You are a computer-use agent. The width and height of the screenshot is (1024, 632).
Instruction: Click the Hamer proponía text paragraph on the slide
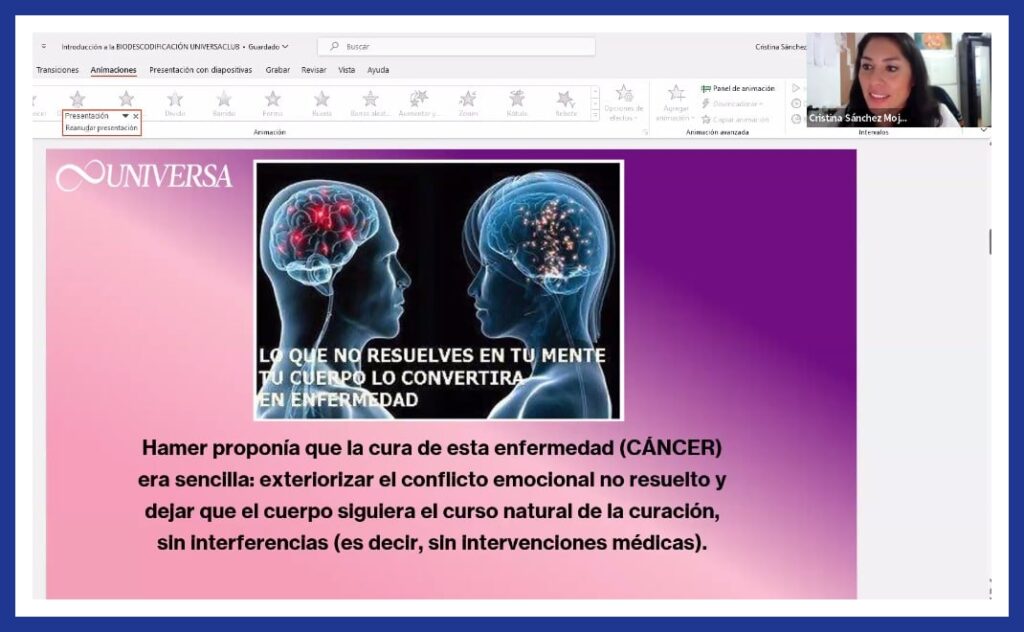432,495
